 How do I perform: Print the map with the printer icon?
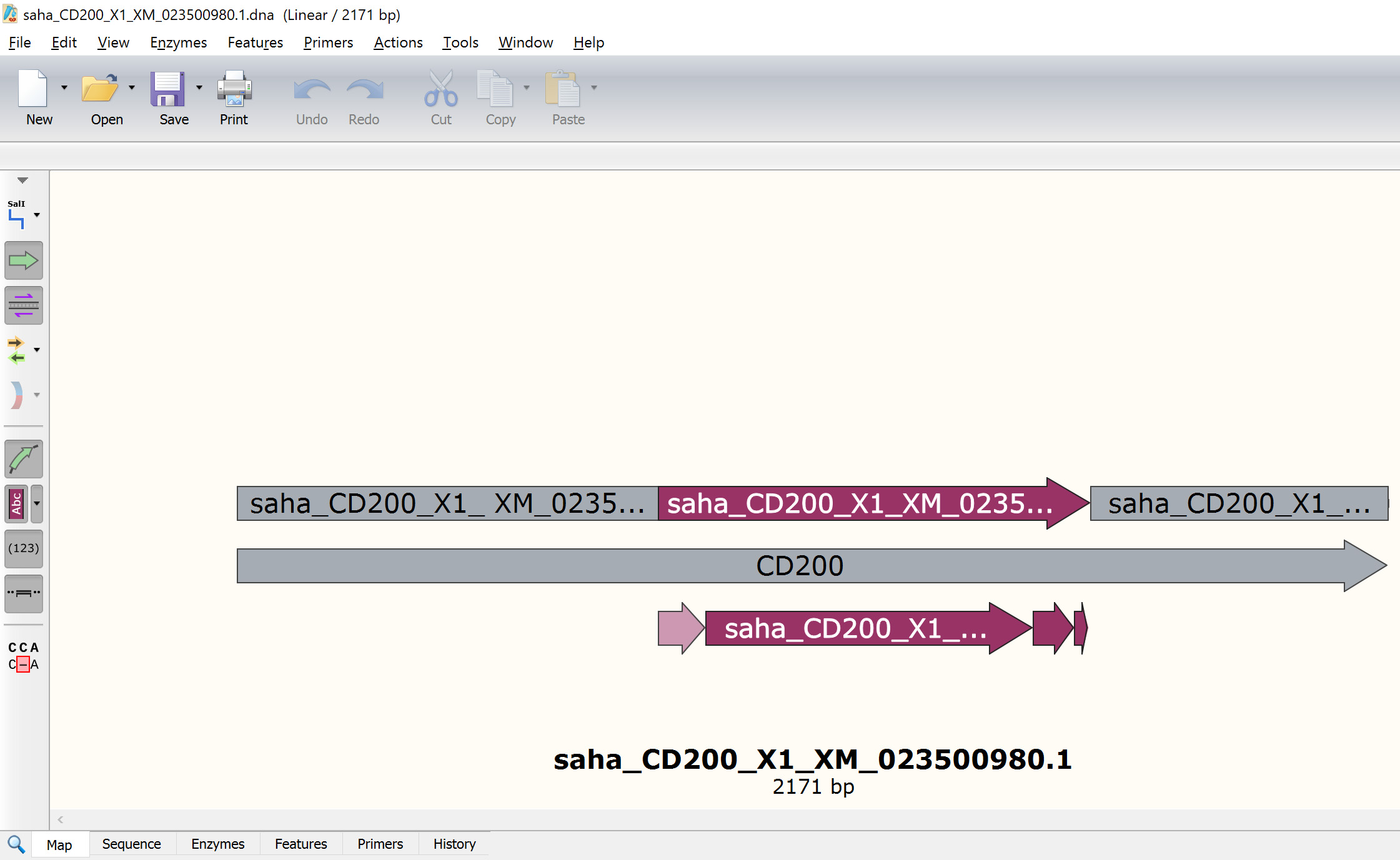point(234,88)
